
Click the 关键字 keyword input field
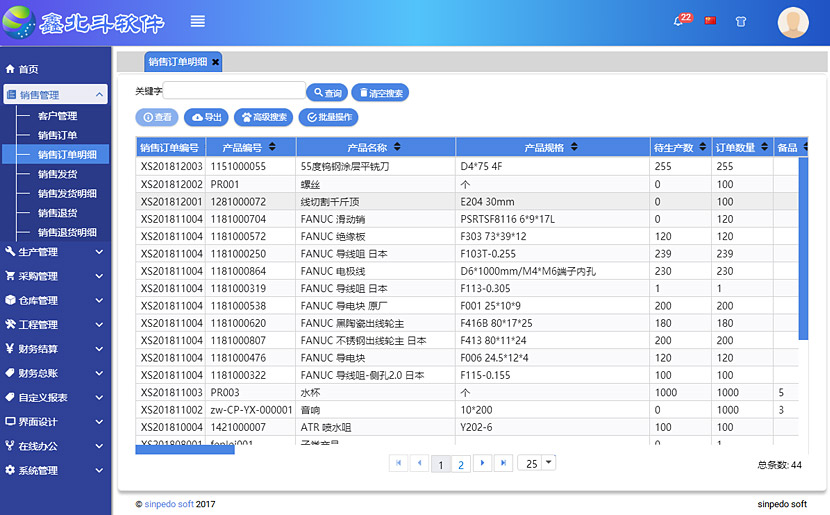coord(234,91)
